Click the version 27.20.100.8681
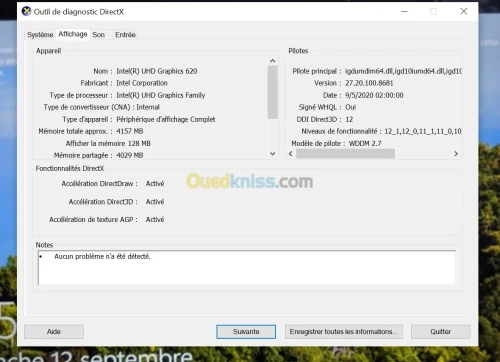This screenshot has width=500, height=362. (x=369, y=83)
